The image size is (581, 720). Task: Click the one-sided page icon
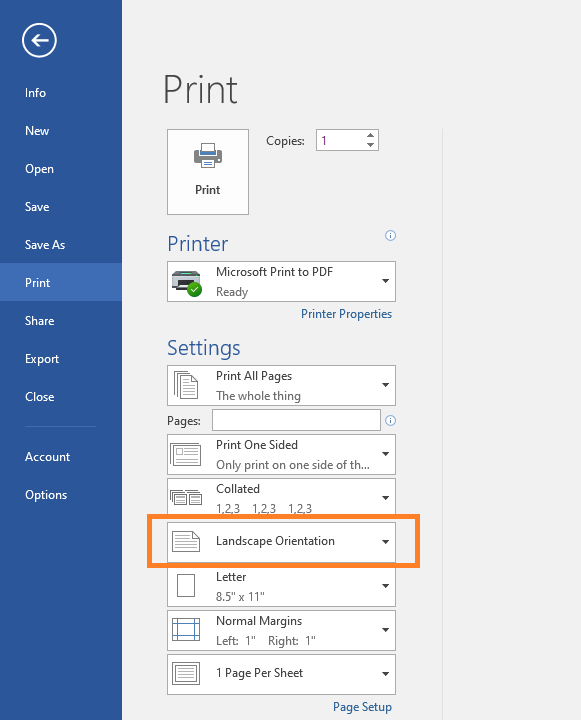click(x=186, y=455)
